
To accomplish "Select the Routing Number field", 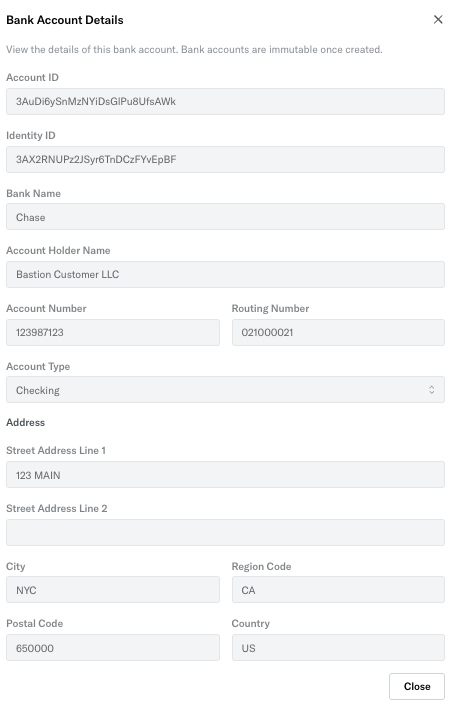I will 338,332.
